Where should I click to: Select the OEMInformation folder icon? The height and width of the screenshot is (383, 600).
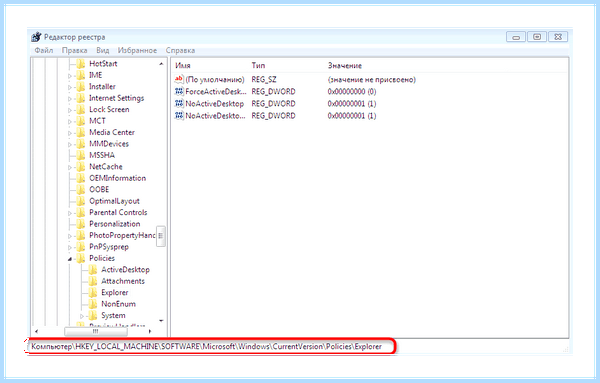click(x=81, y=178)
